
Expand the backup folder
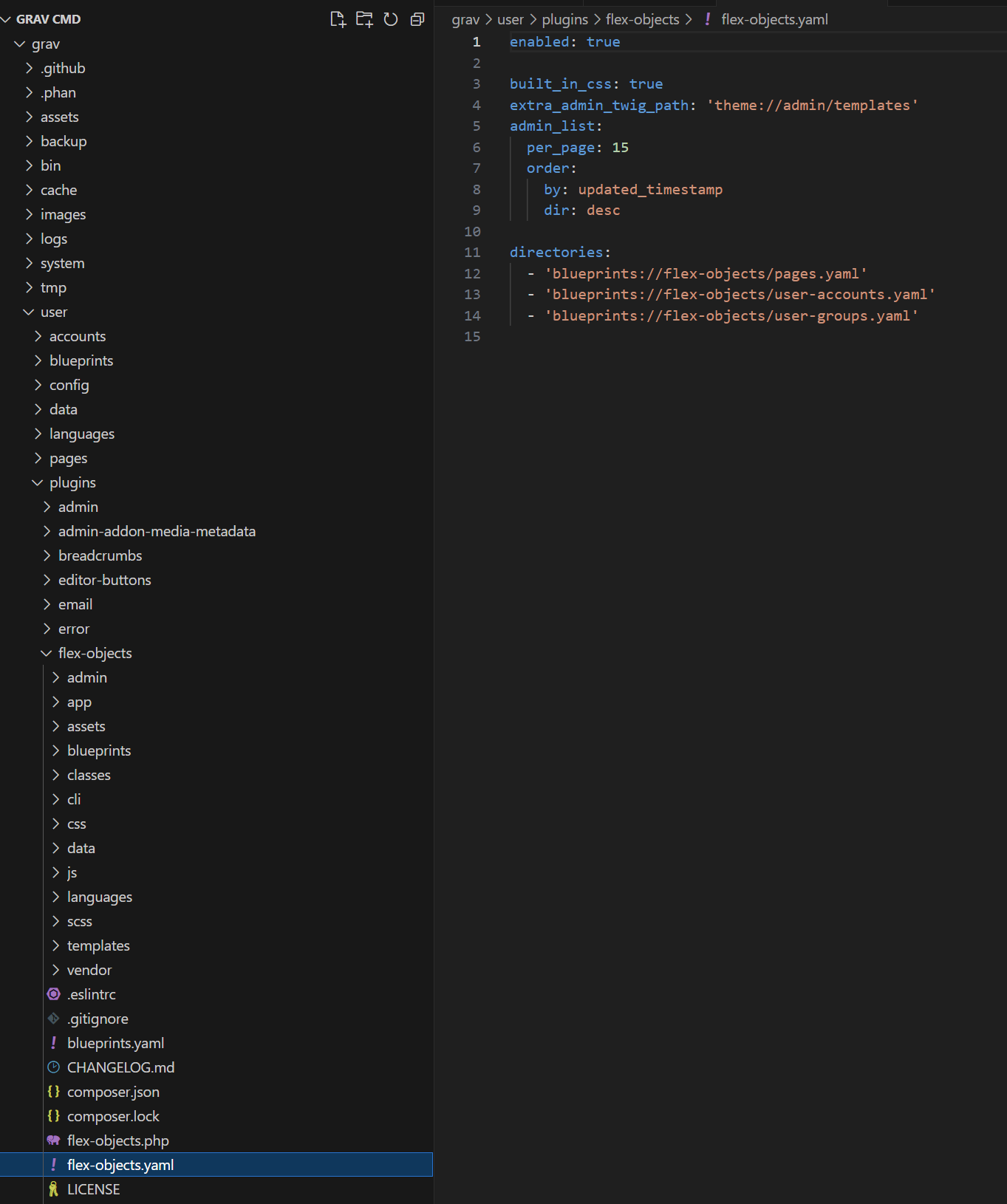29,141
